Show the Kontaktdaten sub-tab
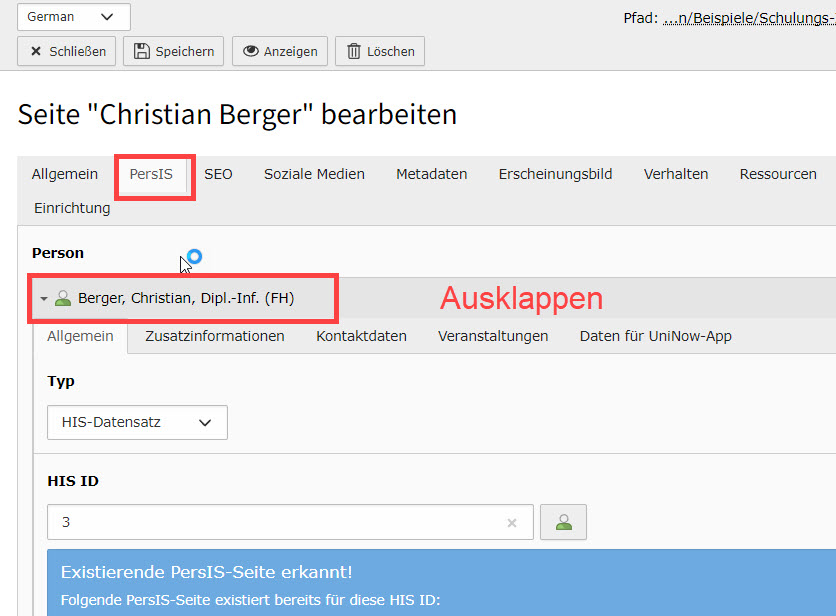 click(361, 336)
